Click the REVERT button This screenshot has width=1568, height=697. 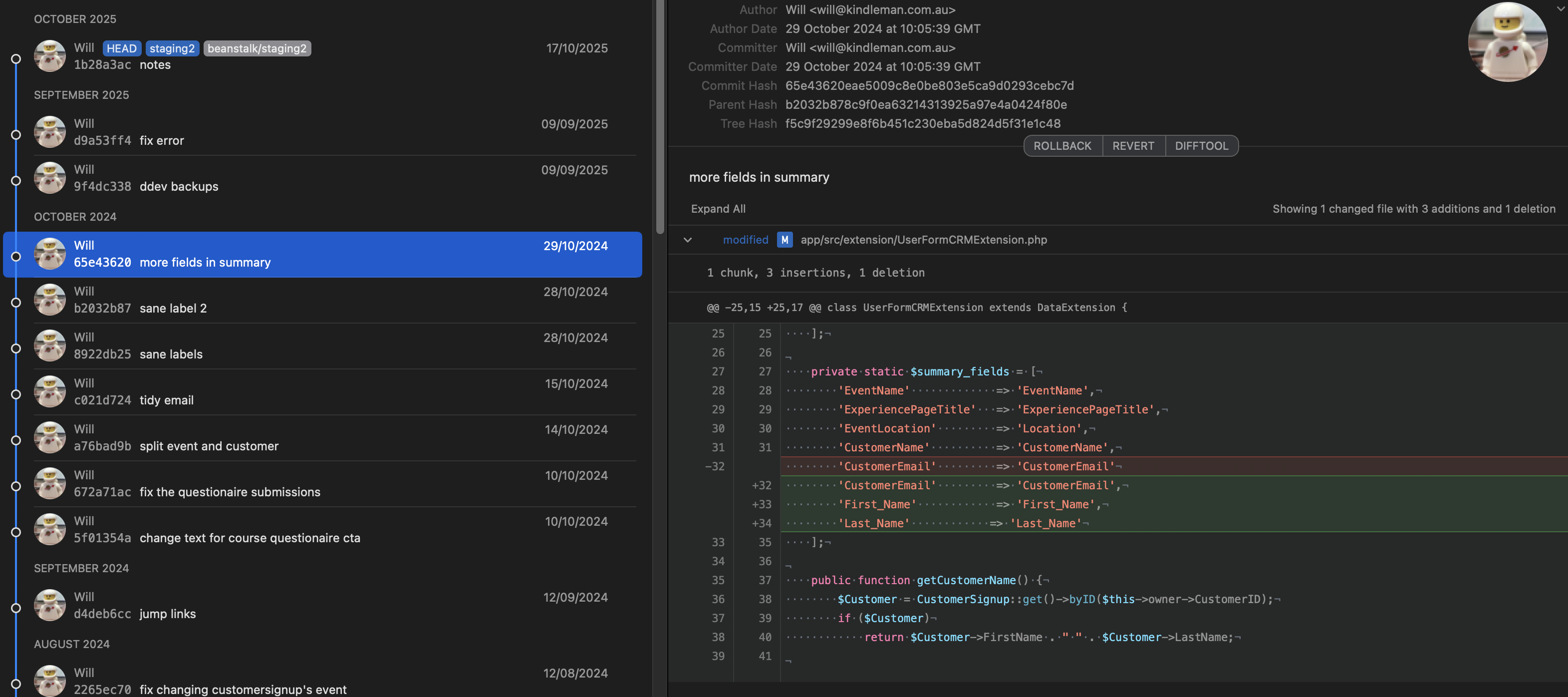(x=1133, y=145)
